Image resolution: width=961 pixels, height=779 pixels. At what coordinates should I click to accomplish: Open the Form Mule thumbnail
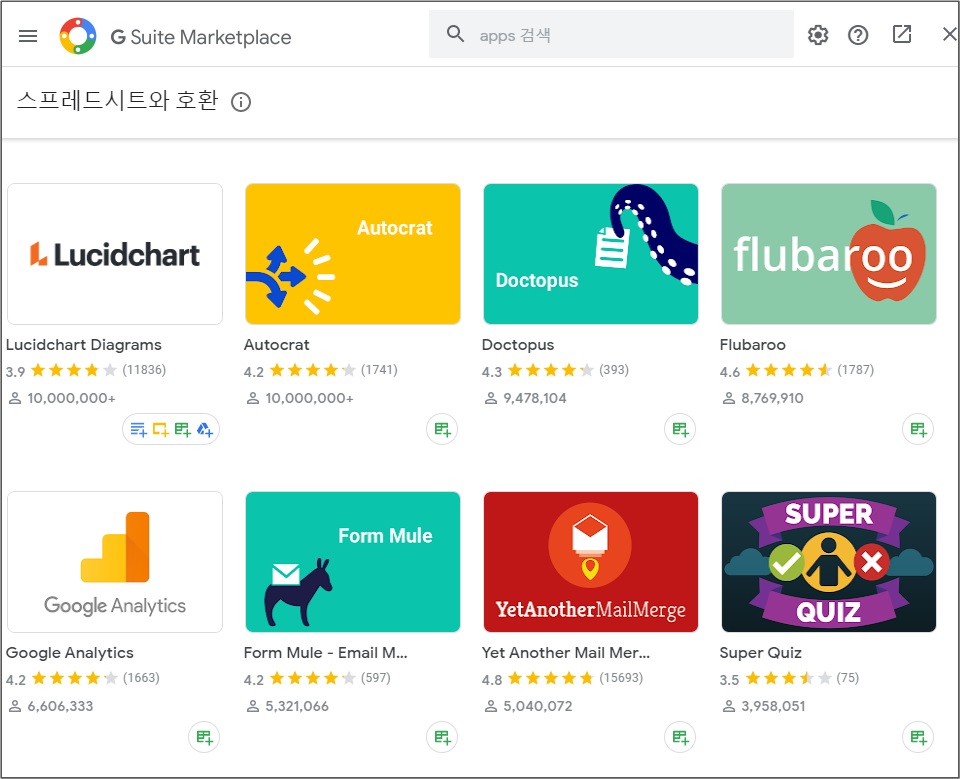pyautogui.click(x=352, y=562)
